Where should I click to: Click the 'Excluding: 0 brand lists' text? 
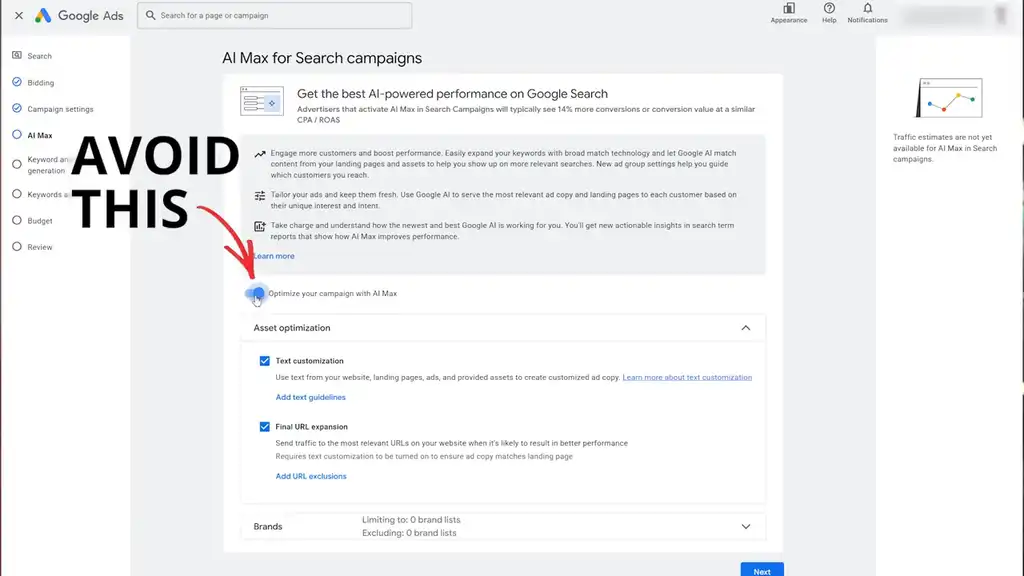tap(409, 533)
